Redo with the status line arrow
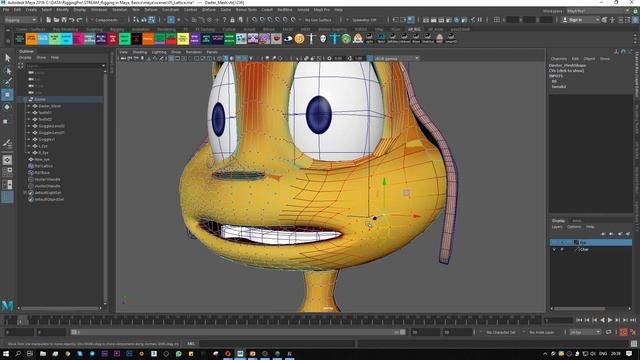This screenshot has height=360, width=640. tap(80, 20)
